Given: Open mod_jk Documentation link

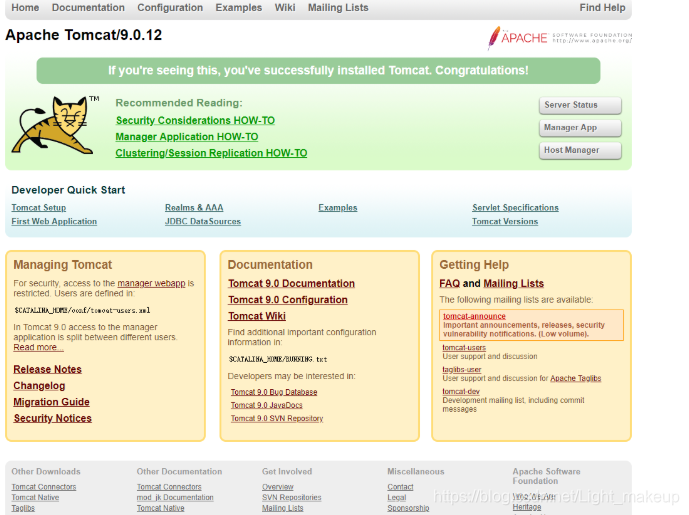Looking at the screenshot, I should (175, 497).
